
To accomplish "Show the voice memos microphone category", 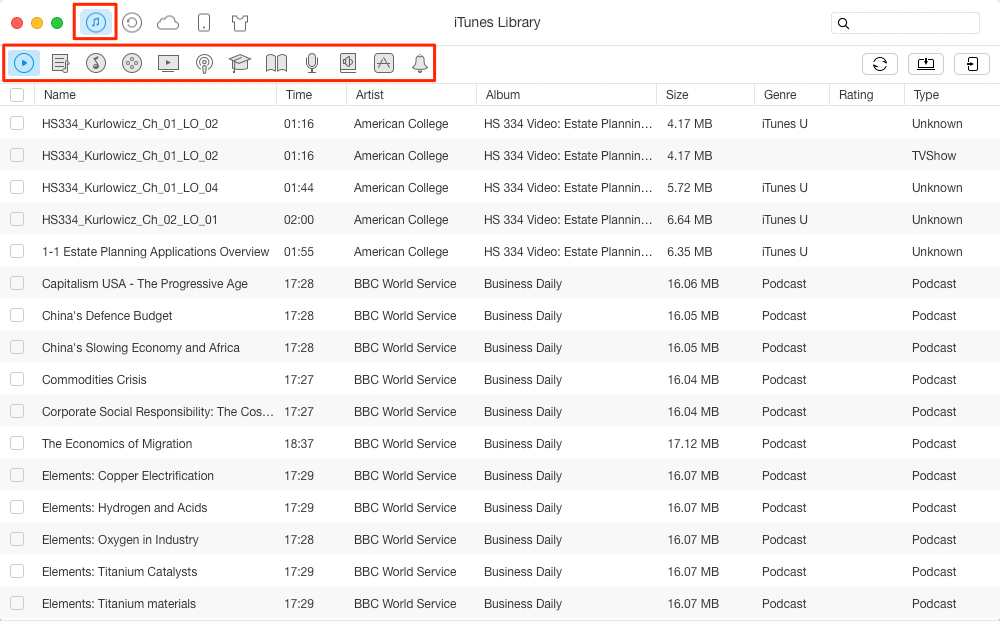I will pyautogui.click(x=312, y=63).
